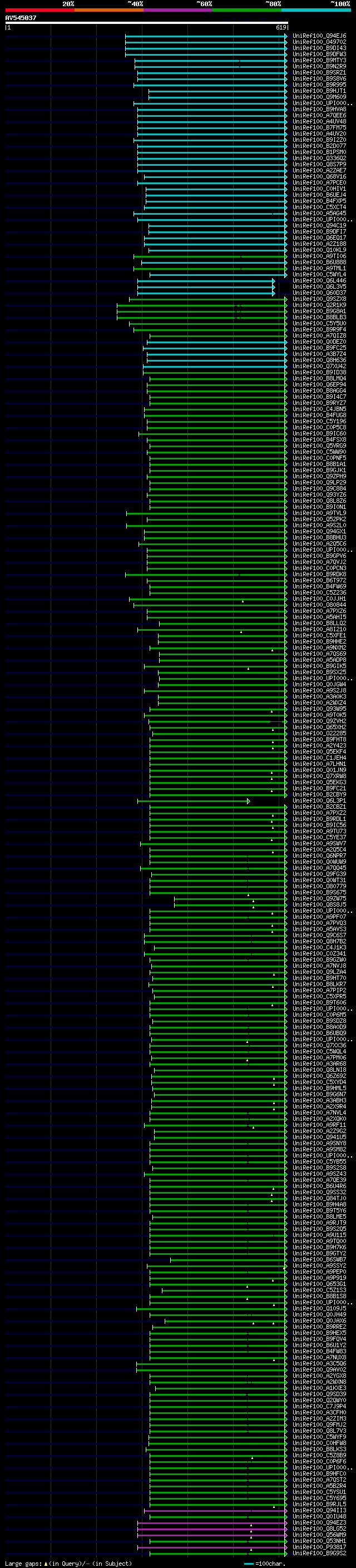
Task: Open hit UniRef100_Q94EJ6
Action: coord(319,36)
